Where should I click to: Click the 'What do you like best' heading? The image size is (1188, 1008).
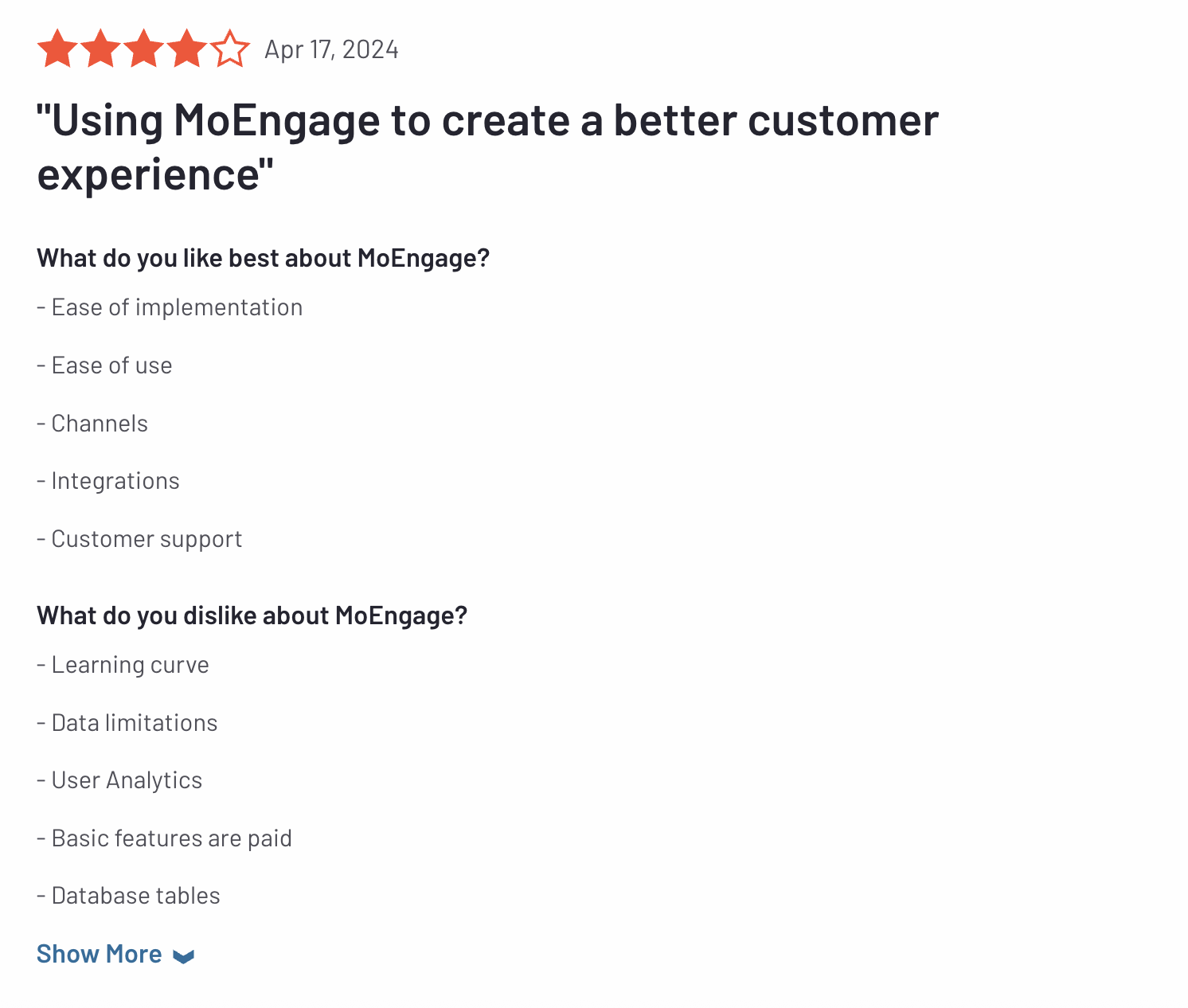263,258
